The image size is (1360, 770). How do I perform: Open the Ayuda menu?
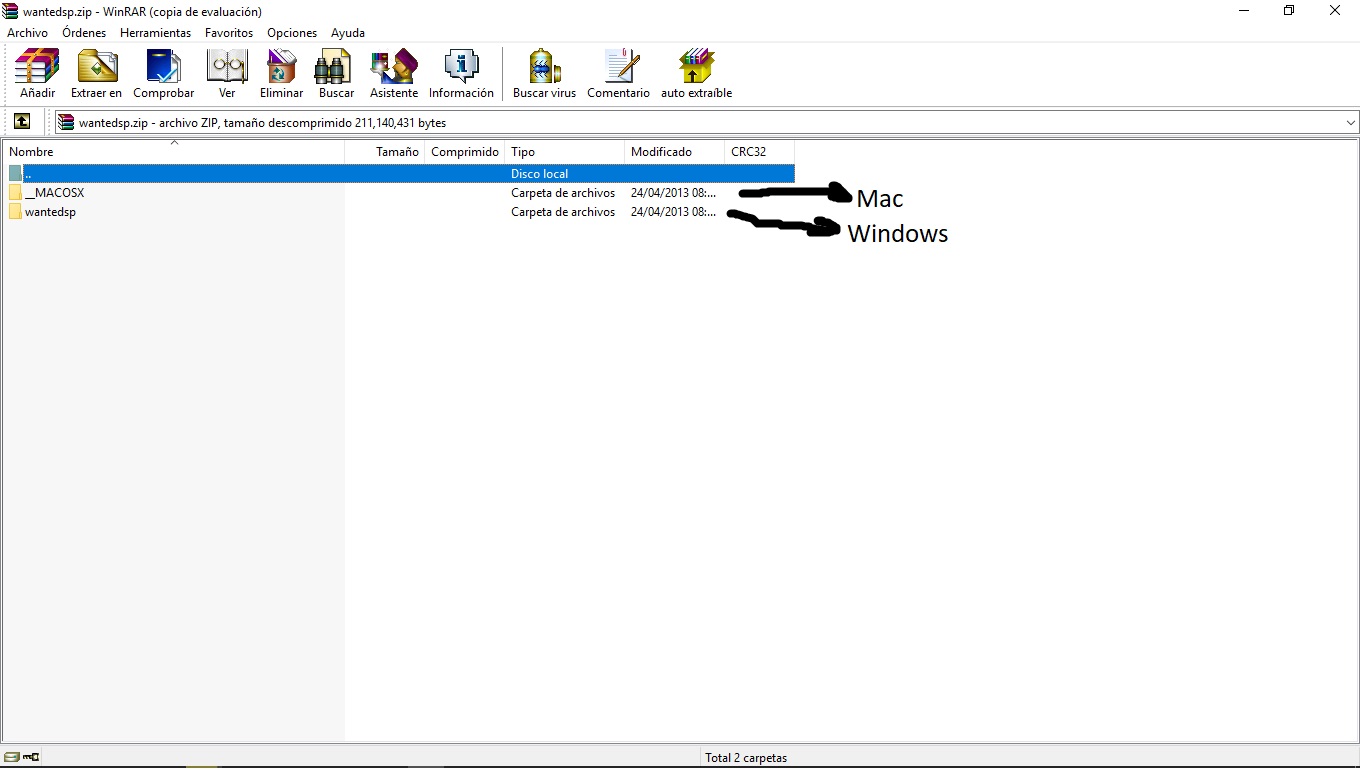[348, 33]
